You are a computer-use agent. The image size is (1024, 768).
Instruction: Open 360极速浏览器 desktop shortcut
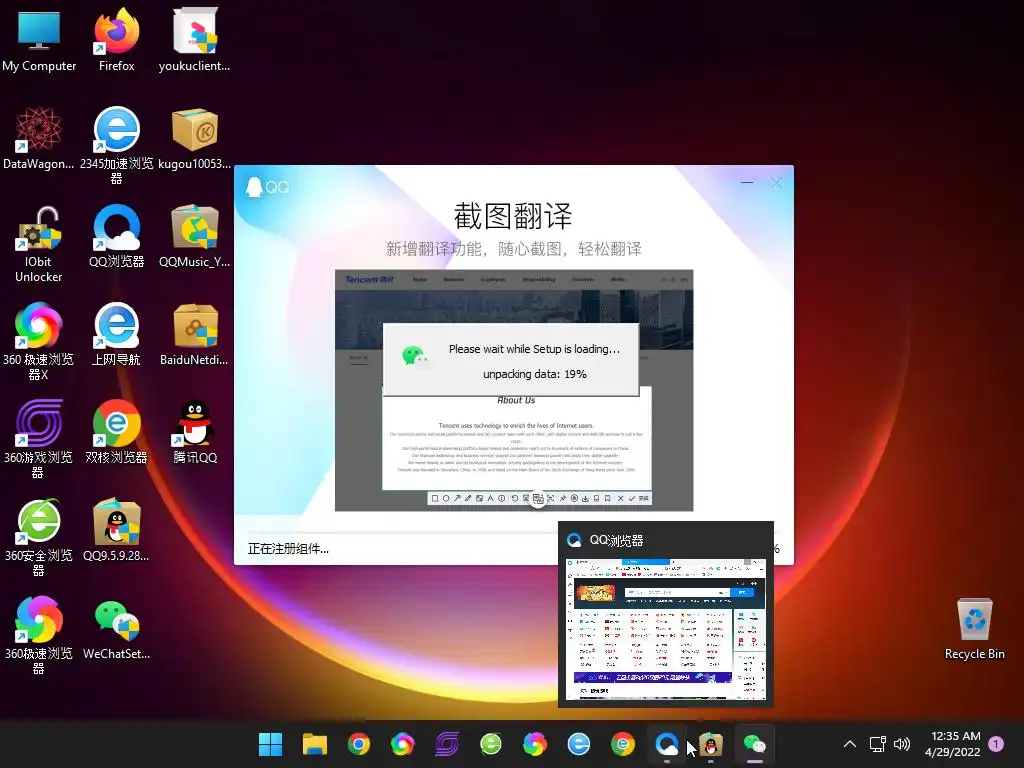pos(39,635)
